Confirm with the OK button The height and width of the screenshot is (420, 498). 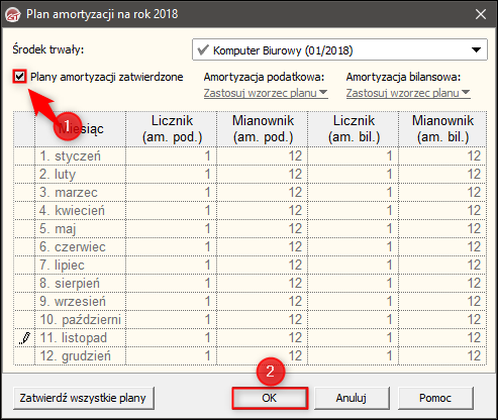point(269,398)
